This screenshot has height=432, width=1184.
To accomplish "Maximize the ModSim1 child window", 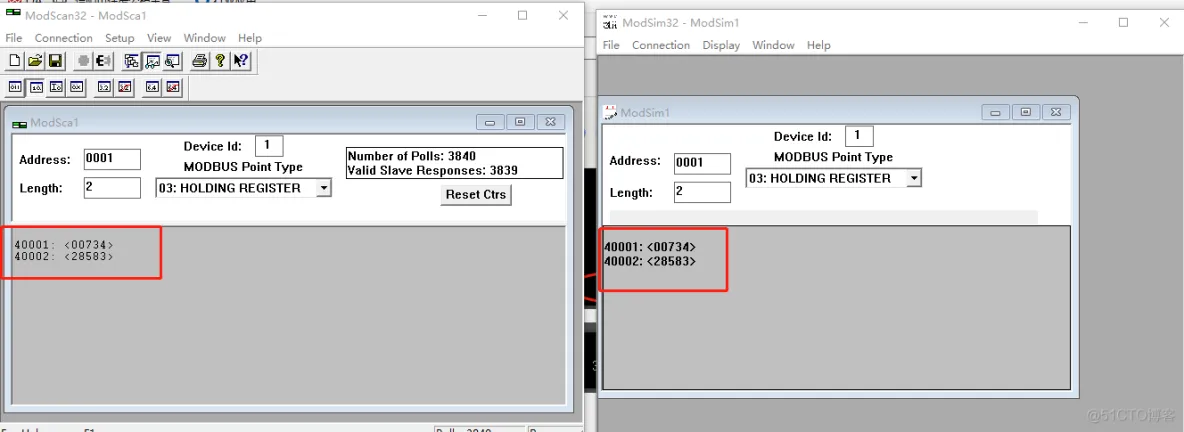I will (1025, 112).
